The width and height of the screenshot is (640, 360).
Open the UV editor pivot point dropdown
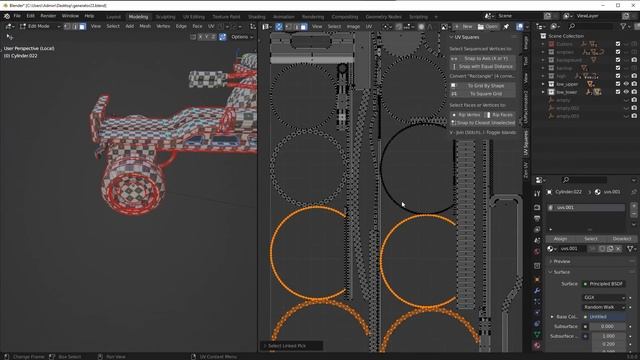(387, 27)
